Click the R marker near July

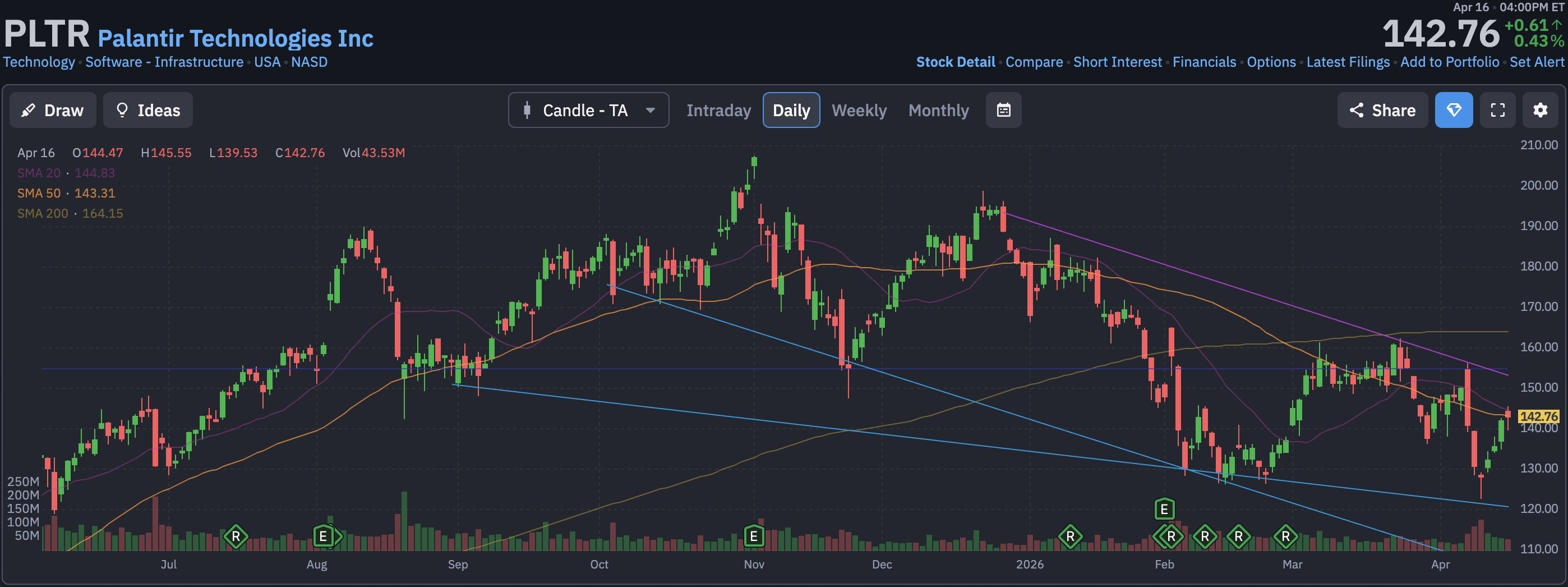pos(236,536)
